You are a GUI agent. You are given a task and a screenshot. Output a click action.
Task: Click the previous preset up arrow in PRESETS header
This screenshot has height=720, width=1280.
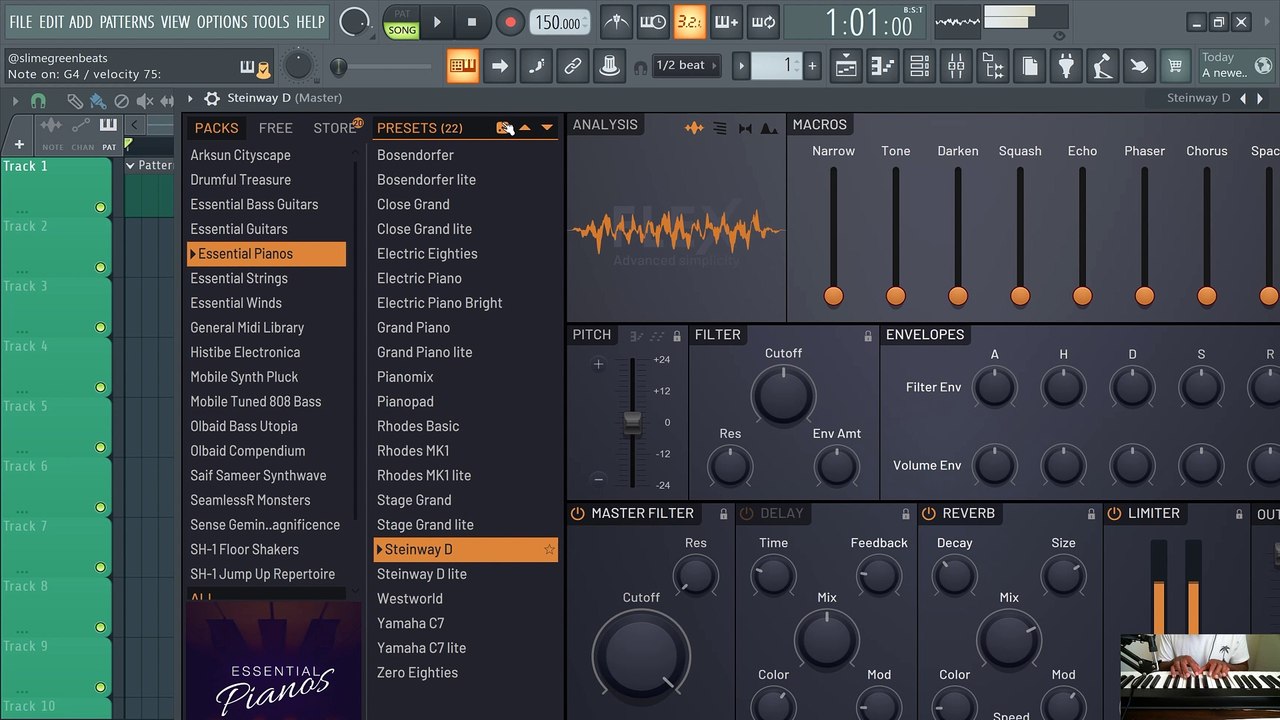click(525, 128)
